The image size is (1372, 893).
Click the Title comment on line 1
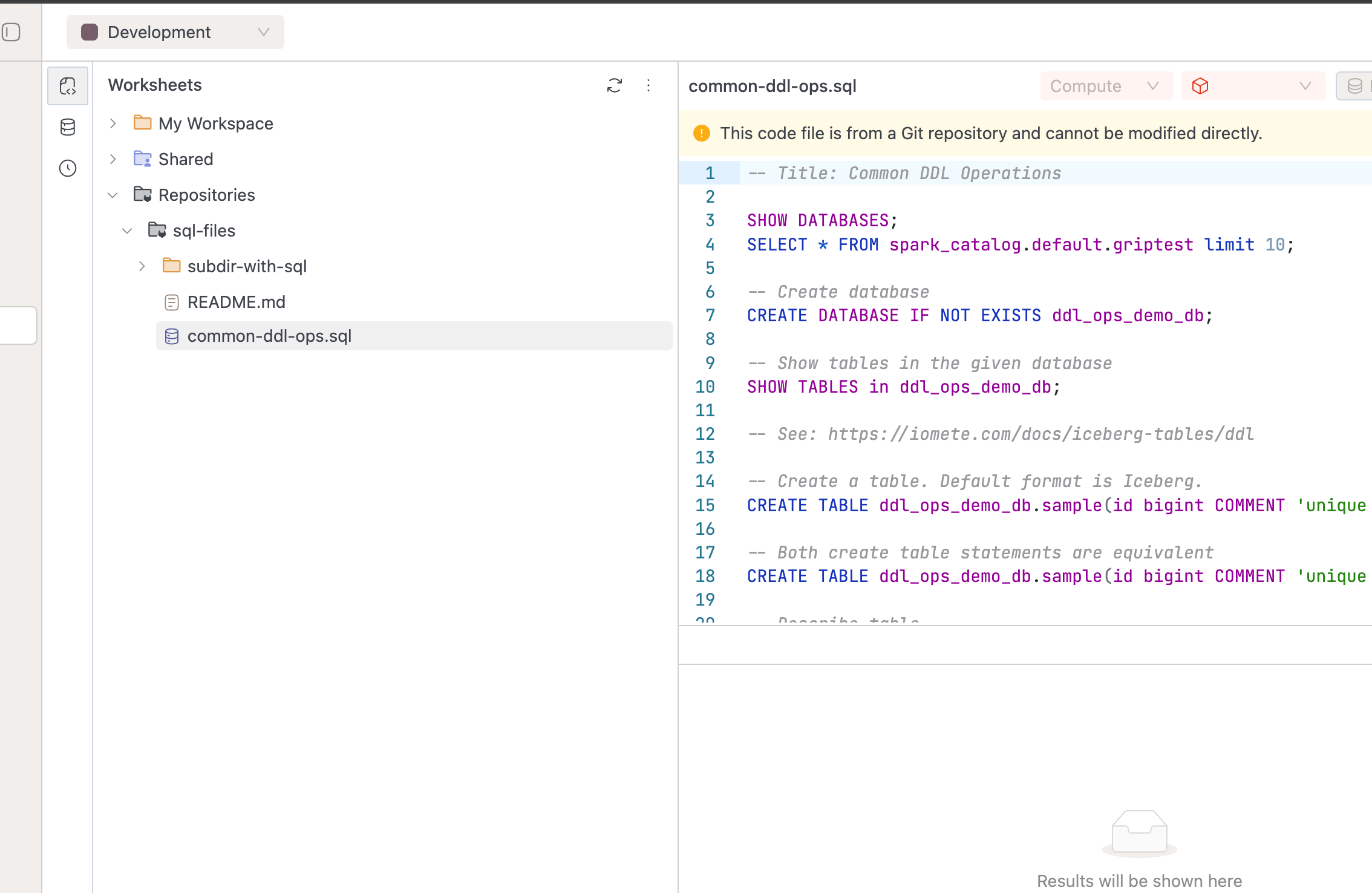pos(904,173)
